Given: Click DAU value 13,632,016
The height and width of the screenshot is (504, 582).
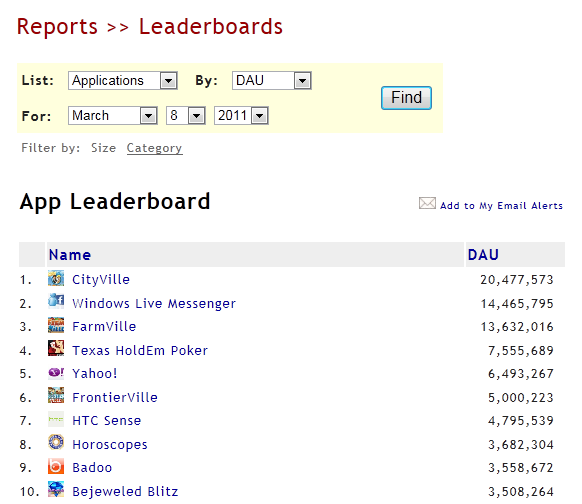Looking at the screenshot, I should click(x=517, y=327).
